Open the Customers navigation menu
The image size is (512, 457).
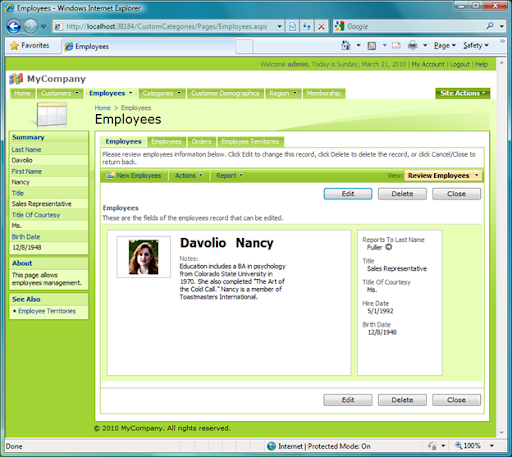pos(60,93)
